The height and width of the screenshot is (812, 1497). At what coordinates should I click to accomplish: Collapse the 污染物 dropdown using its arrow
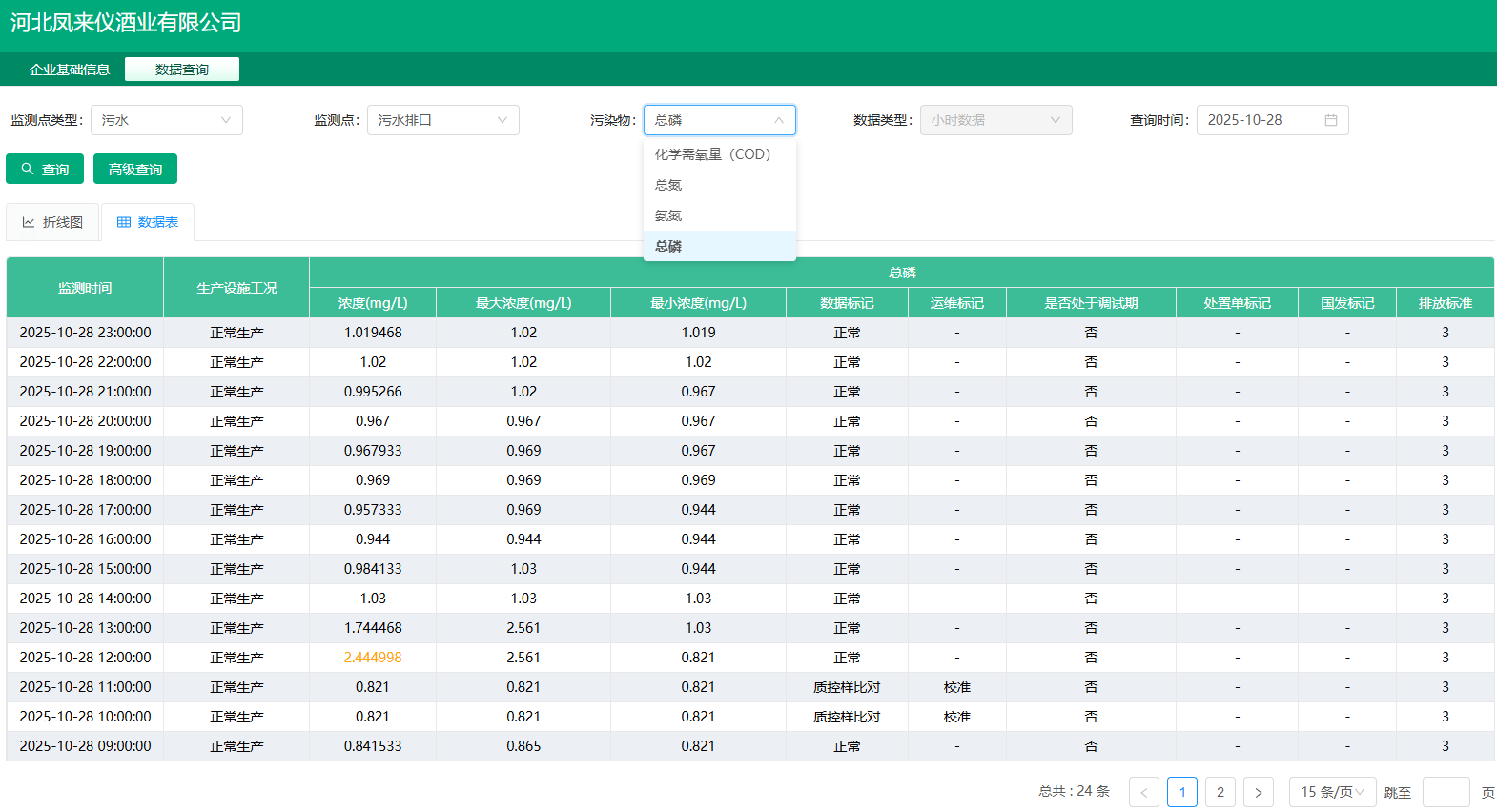[x=779, y=120]
